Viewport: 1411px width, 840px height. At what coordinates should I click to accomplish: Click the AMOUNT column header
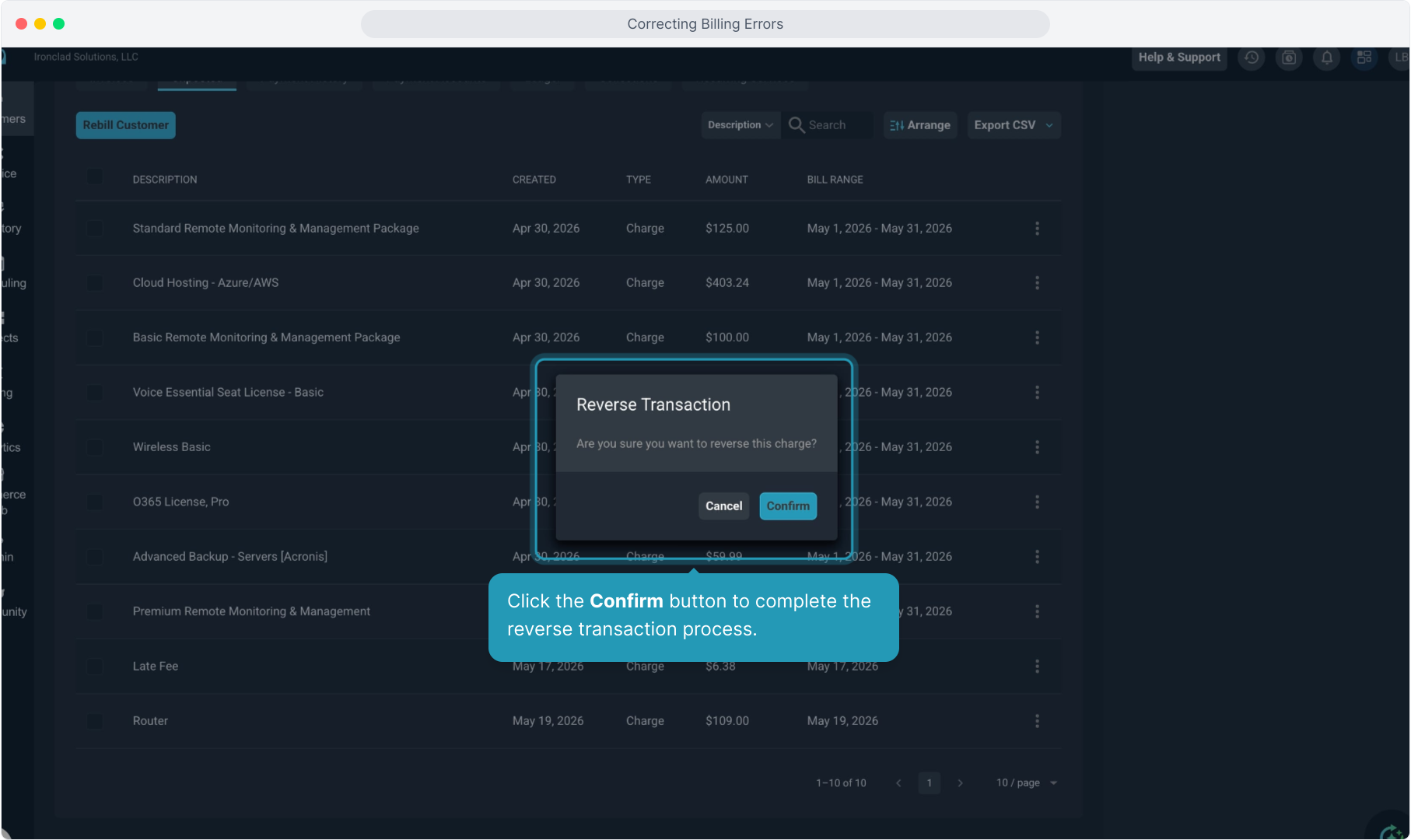click(727, 180)
